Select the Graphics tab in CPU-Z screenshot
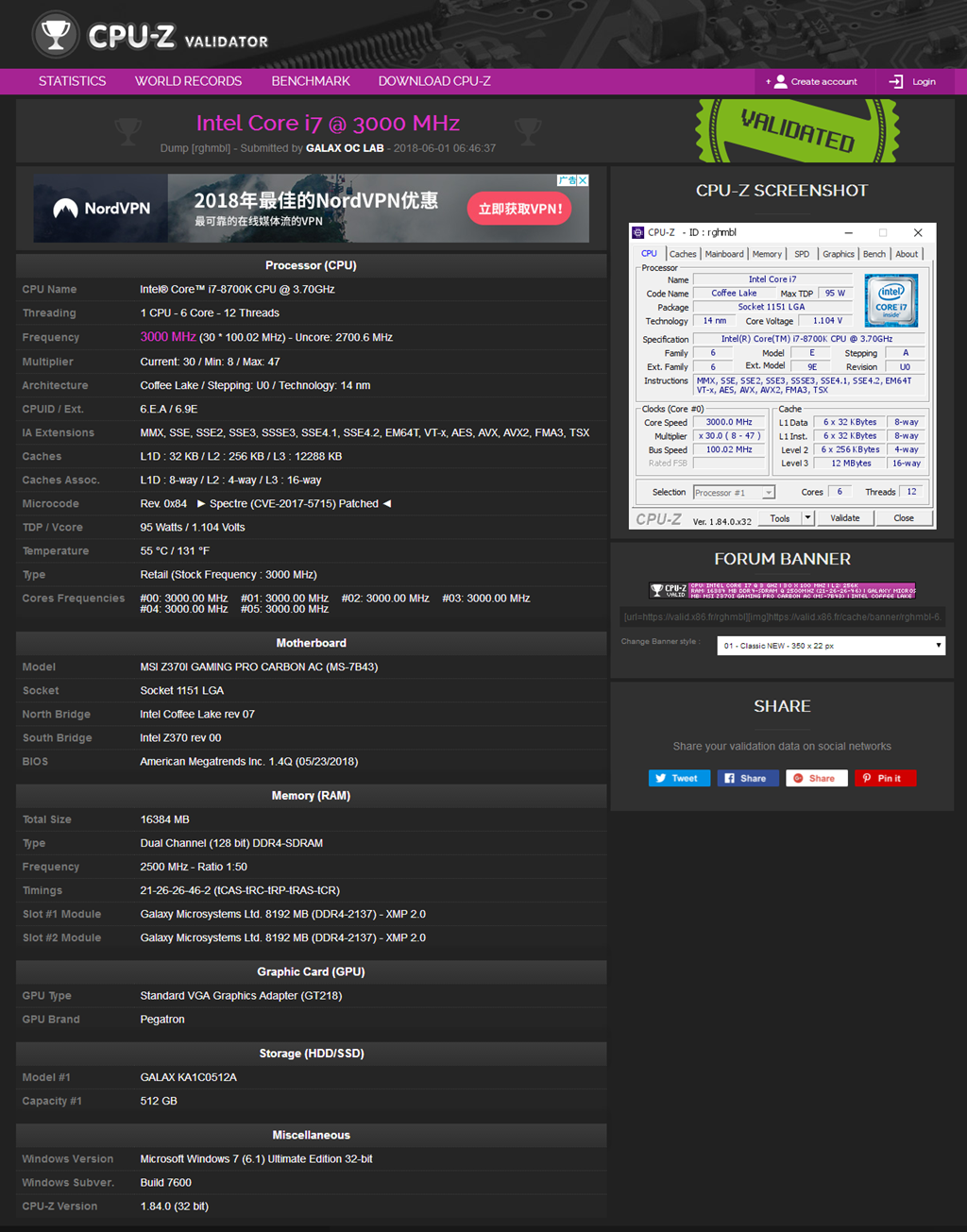 (839, 254)
